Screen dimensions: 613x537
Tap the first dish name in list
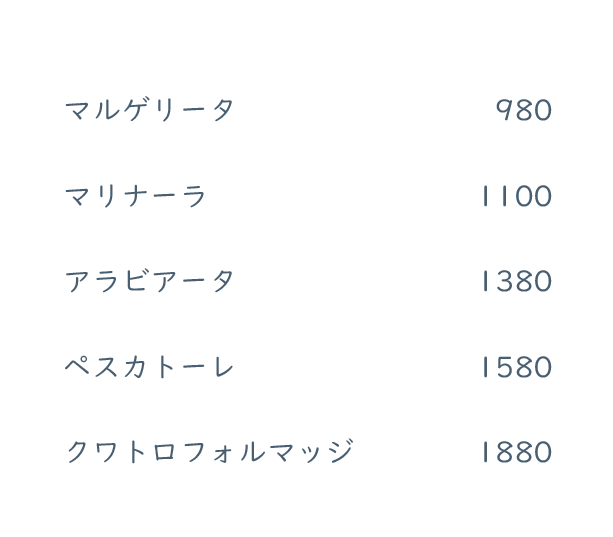(149, 110)
